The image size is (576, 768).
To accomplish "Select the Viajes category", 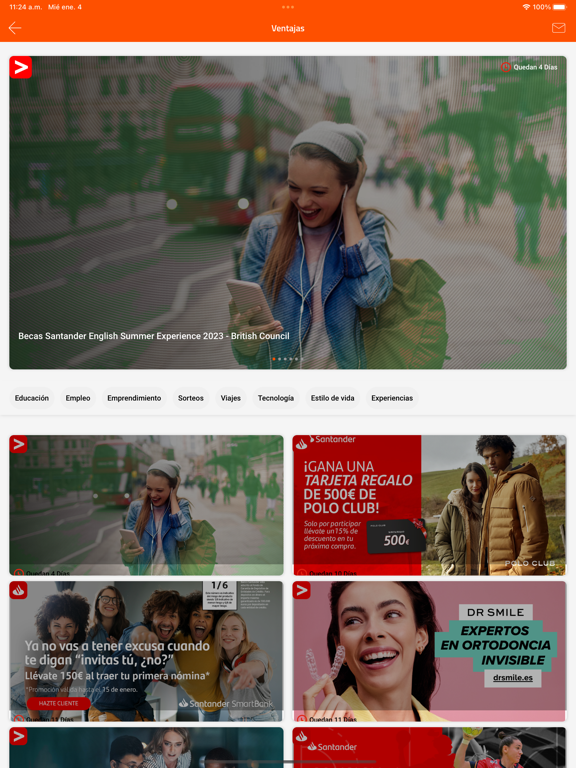I will pyautogui.click(x=231, y=398).
